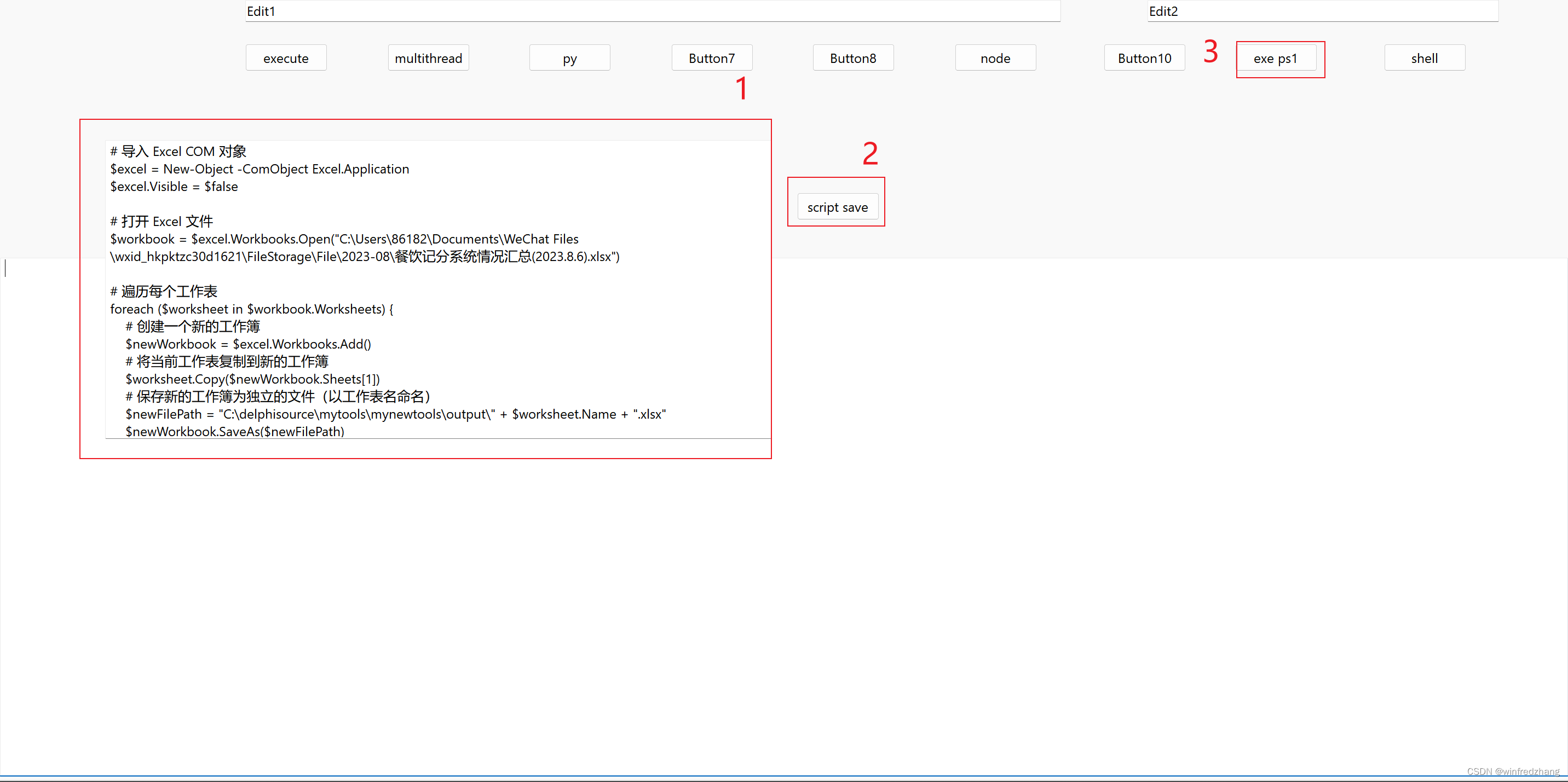The height and width of the screenshot is (782, 1568).
Task: Click the multithread button
Action: (429, 58)
